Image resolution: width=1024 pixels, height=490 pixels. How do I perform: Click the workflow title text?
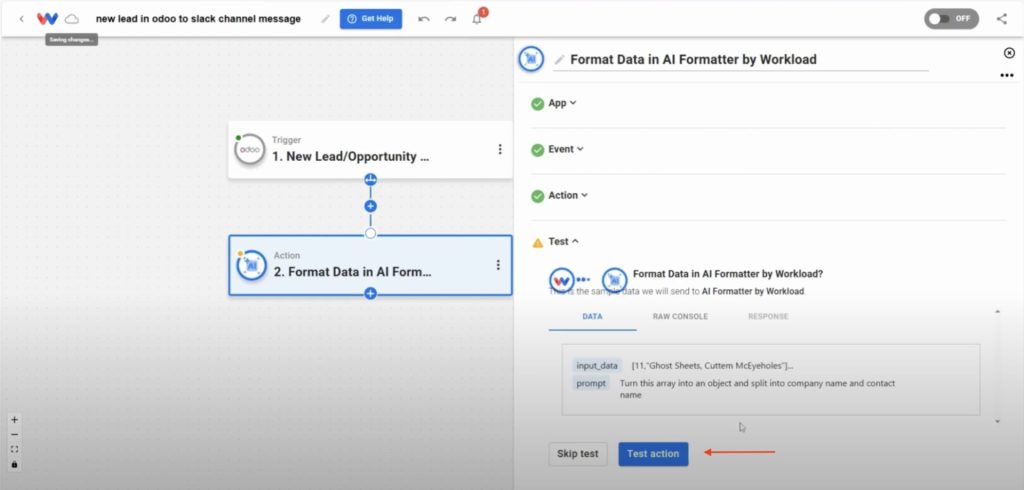pyautogui.click(x=199, y=19)
